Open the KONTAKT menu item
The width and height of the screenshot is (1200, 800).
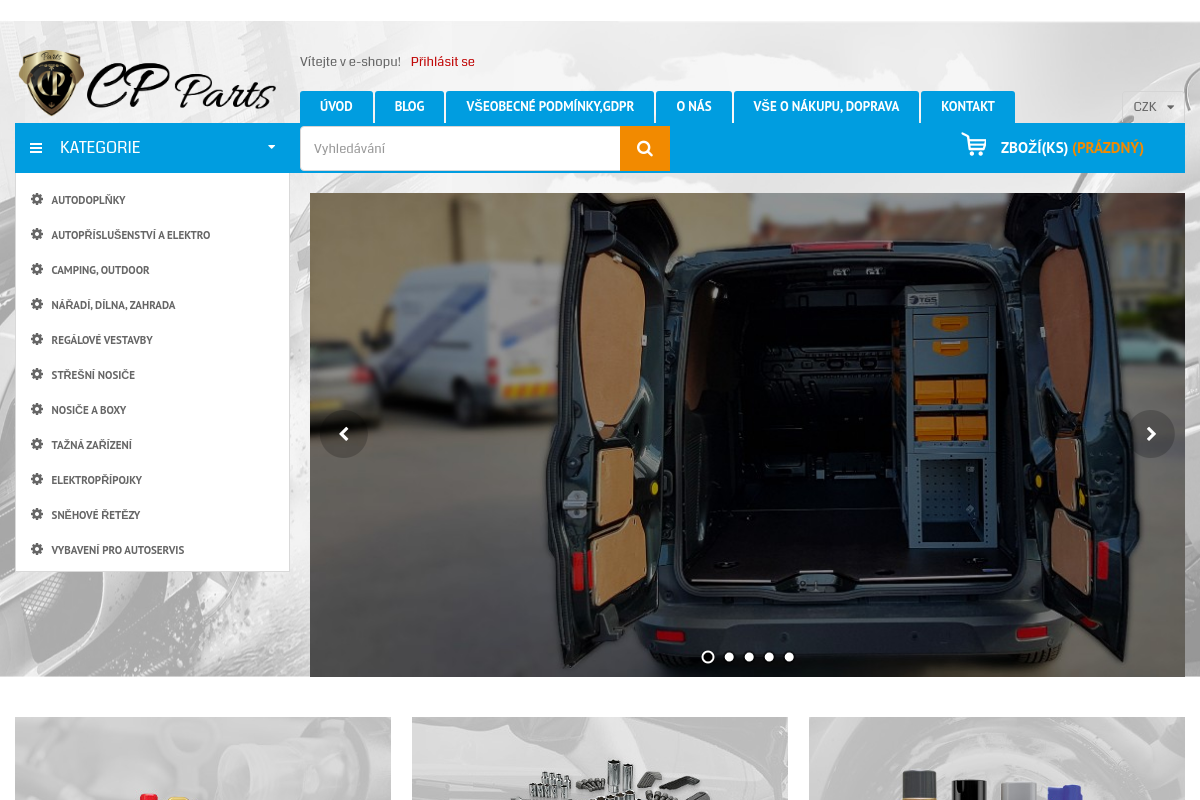point(967,106)
